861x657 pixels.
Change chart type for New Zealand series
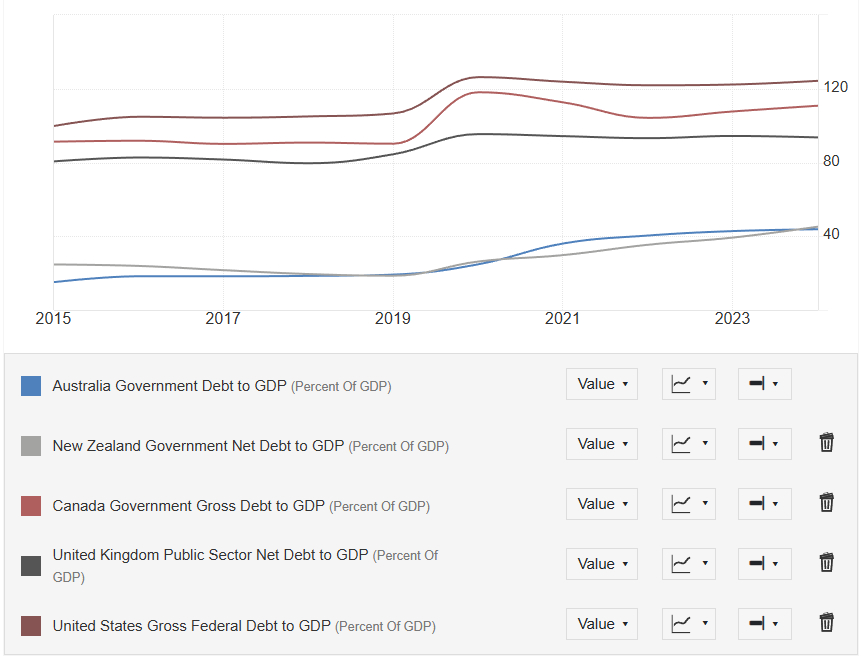[688, 444]
